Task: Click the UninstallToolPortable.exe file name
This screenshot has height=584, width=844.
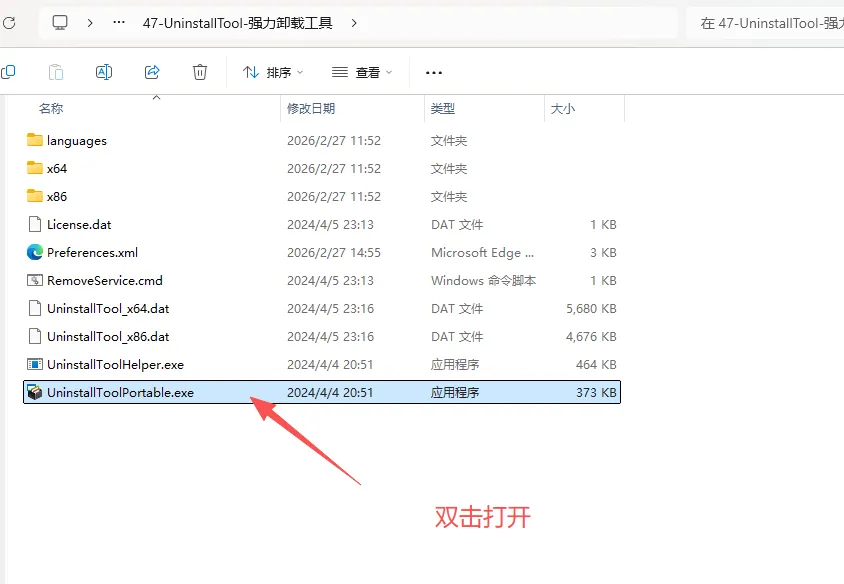Action: 121,392
